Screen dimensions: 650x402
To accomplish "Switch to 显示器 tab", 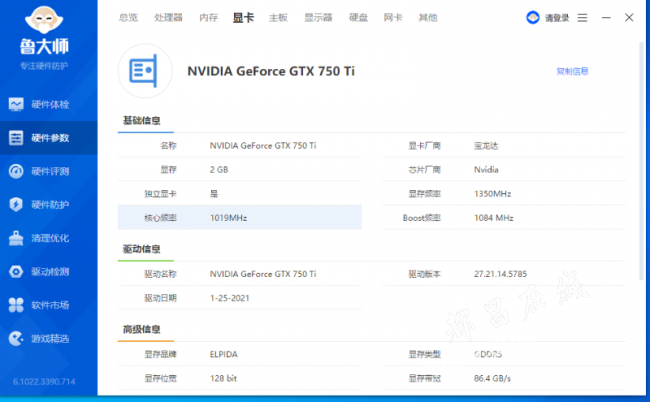I will (318, 17).
